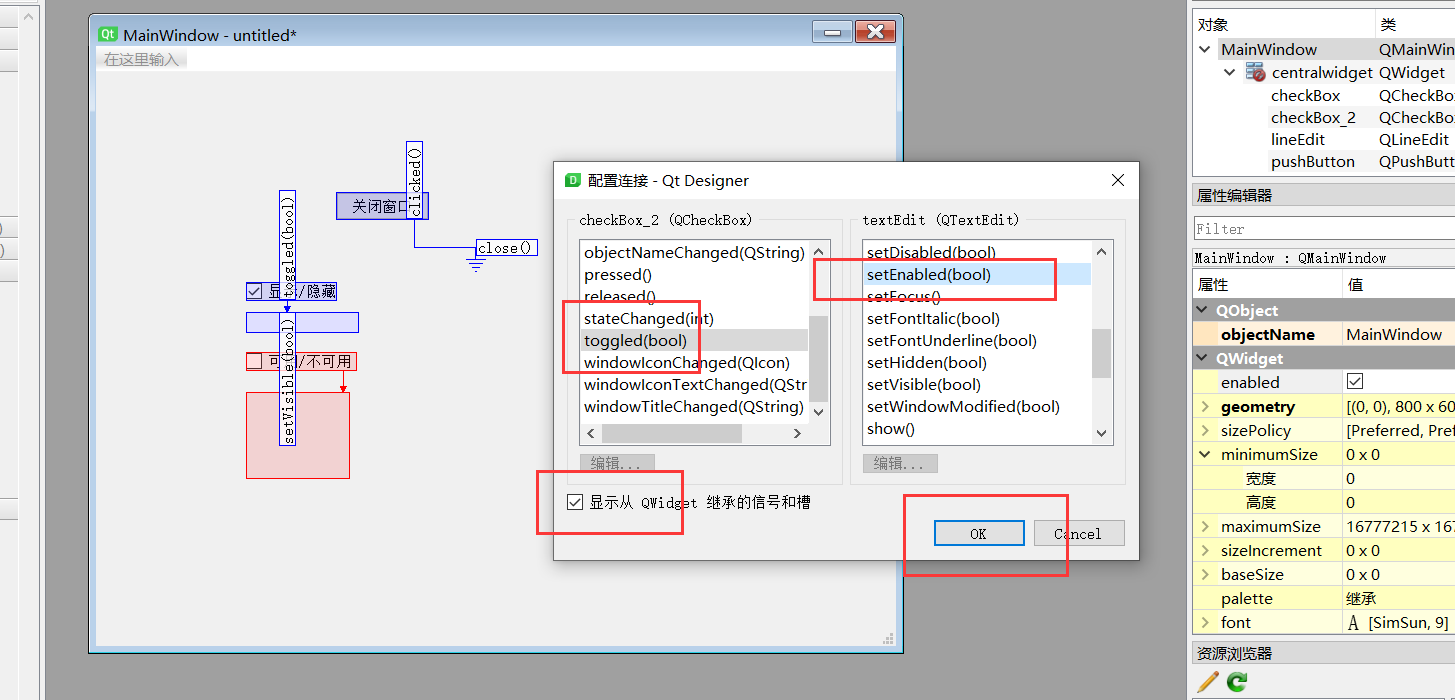Select lineEdit in the object tree
This screenshot has height=700, width=1455.
1297,140
